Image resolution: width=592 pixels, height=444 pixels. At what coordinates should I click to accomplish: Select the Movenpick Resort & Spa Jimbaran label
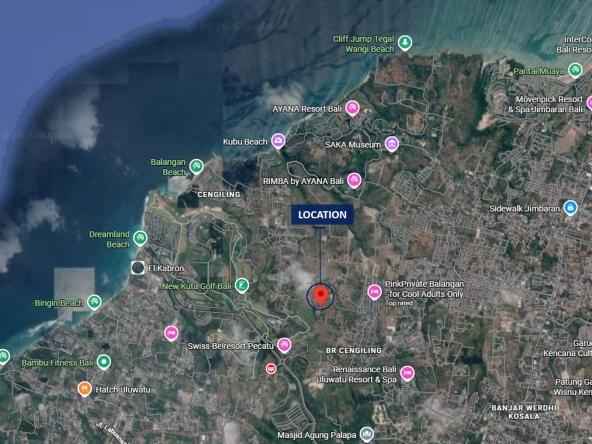coord(546,104)
